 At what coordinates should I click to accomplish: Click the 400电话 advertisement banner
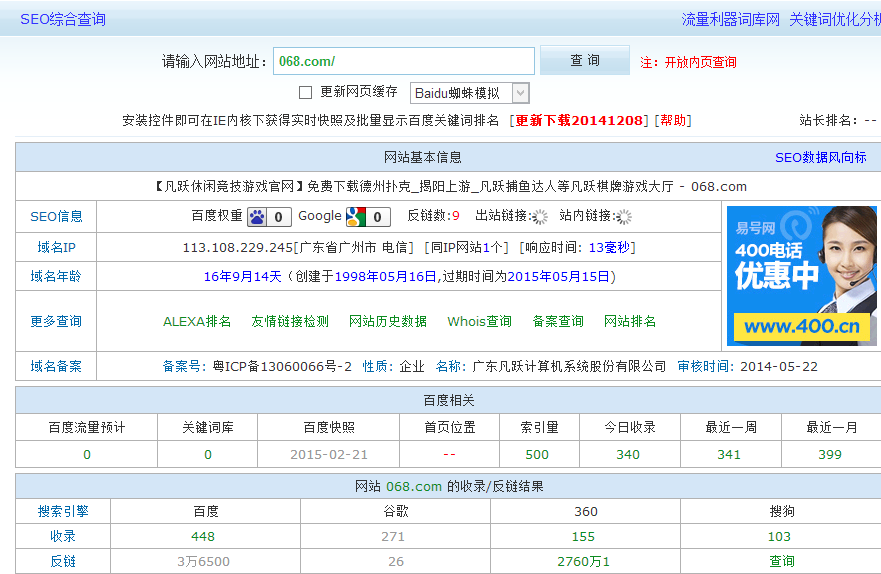pyautogui.click(x=801, y=276)
